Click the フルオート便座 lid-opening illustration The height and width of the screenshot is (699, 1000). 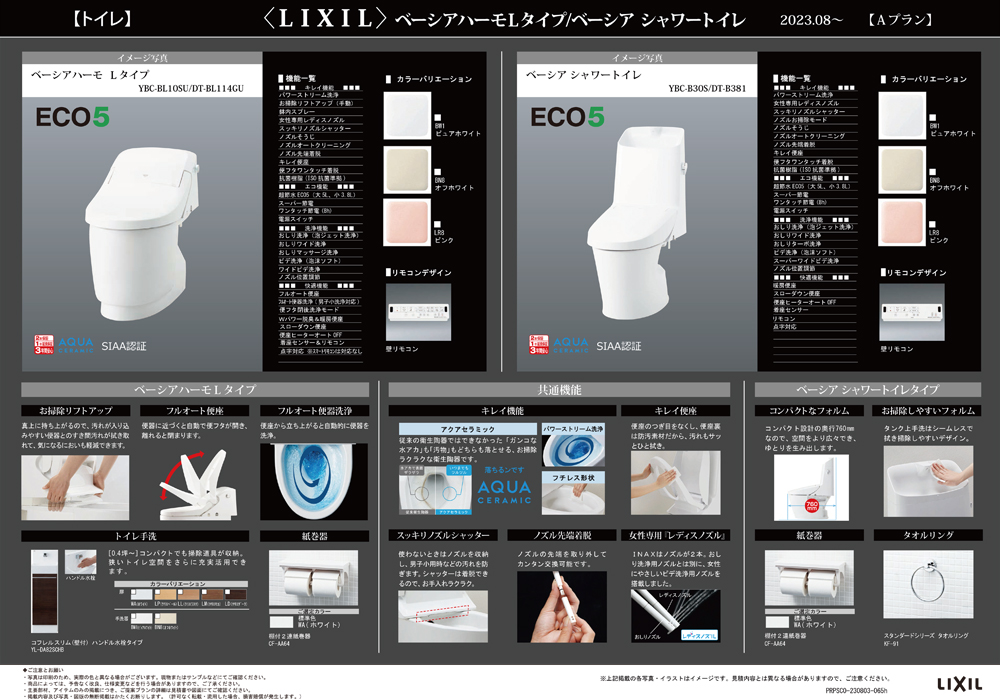point(196,483)
